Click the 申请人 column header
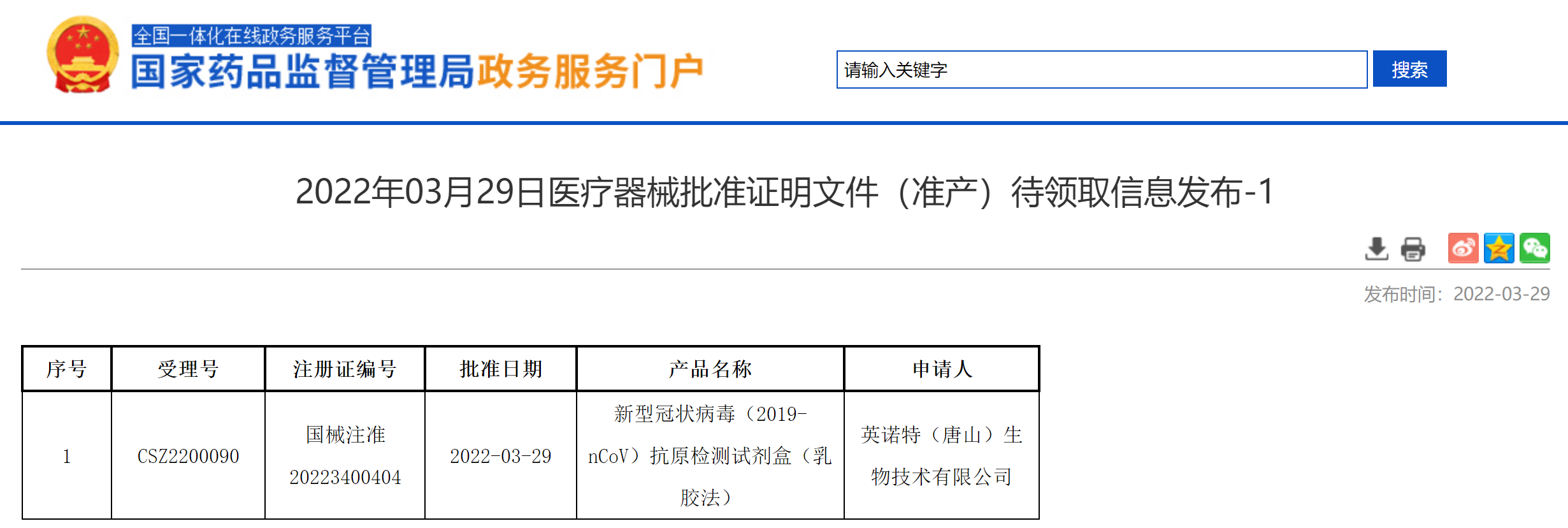 click(x=942, y=369)
